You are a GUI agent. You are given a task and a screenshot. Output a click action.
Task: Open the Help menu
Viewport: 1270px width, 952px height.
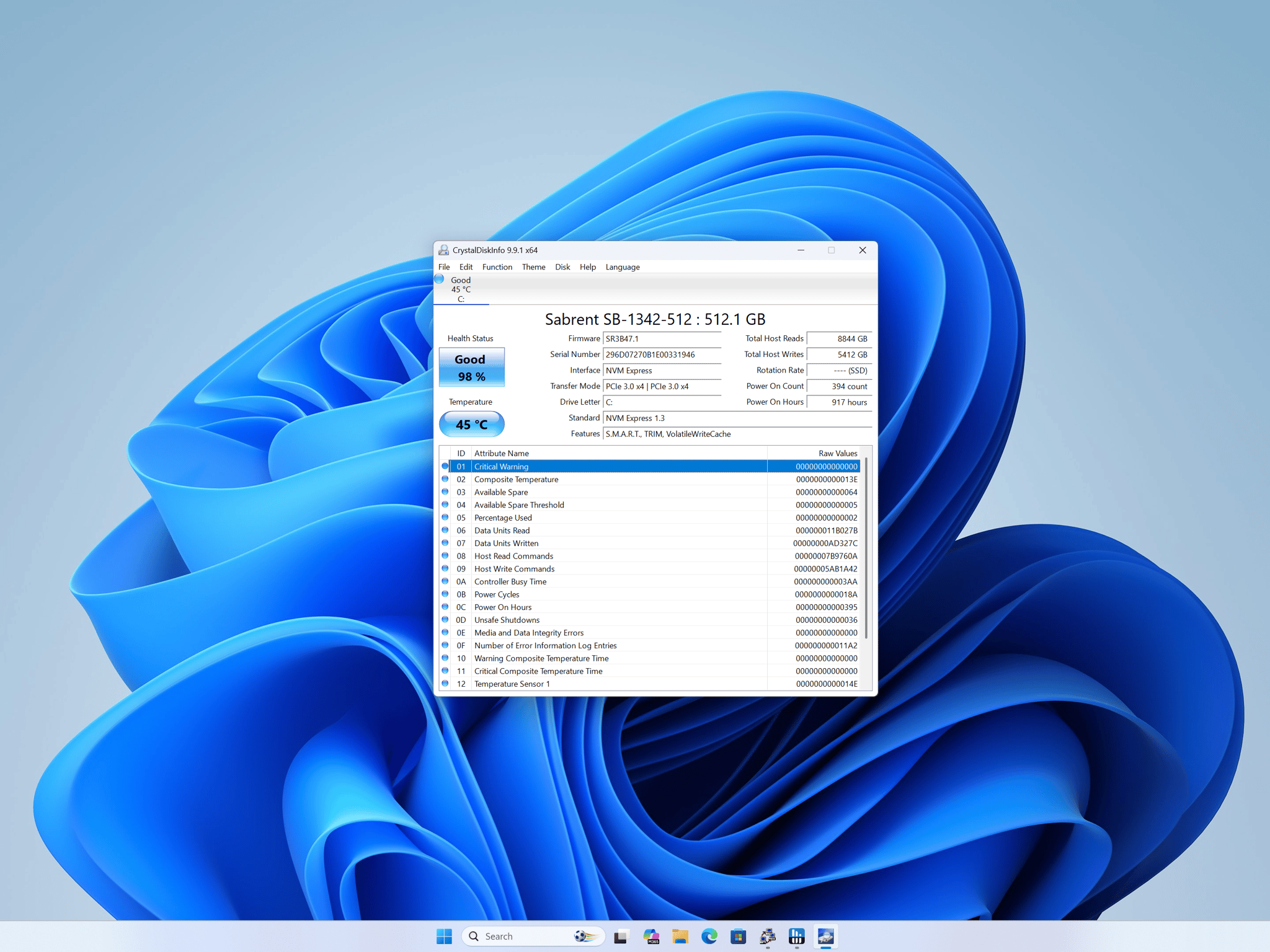pos(588,267)
